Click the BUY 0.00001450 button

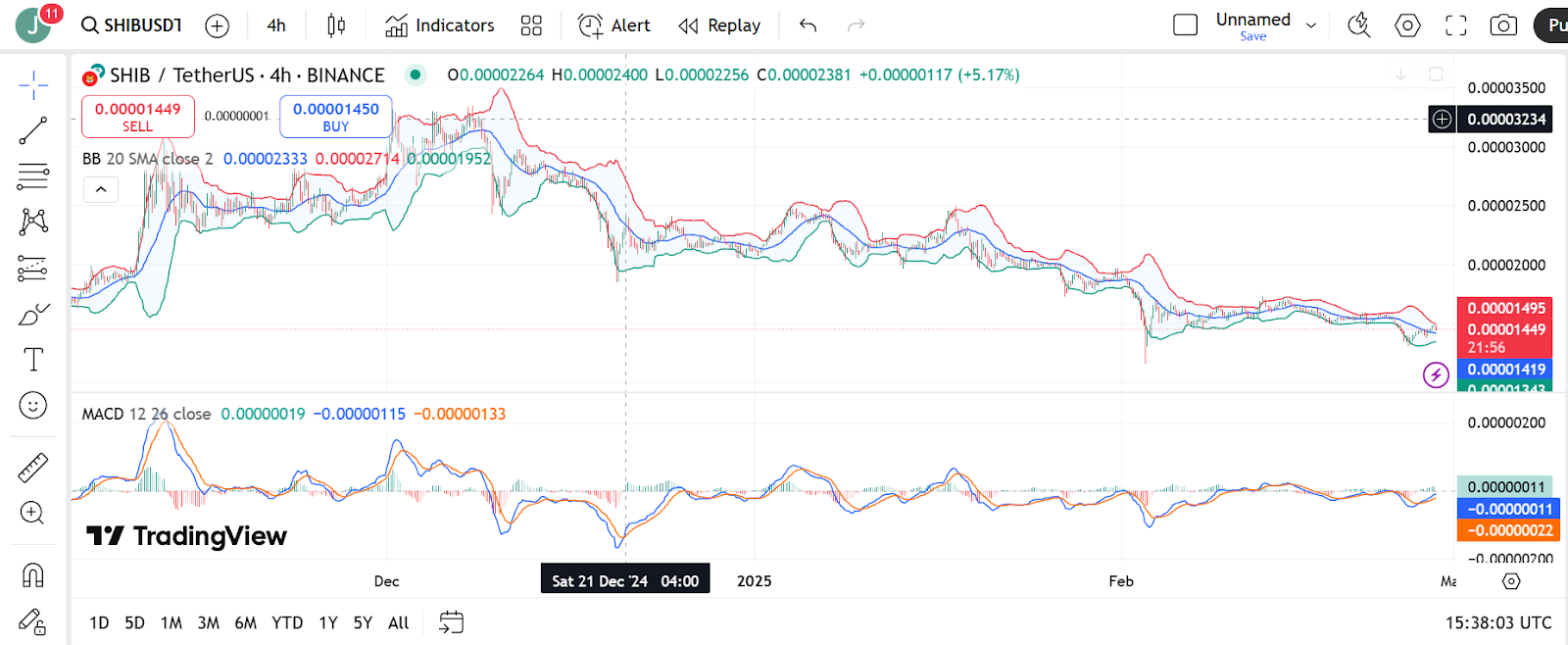[x=336, y=117]
